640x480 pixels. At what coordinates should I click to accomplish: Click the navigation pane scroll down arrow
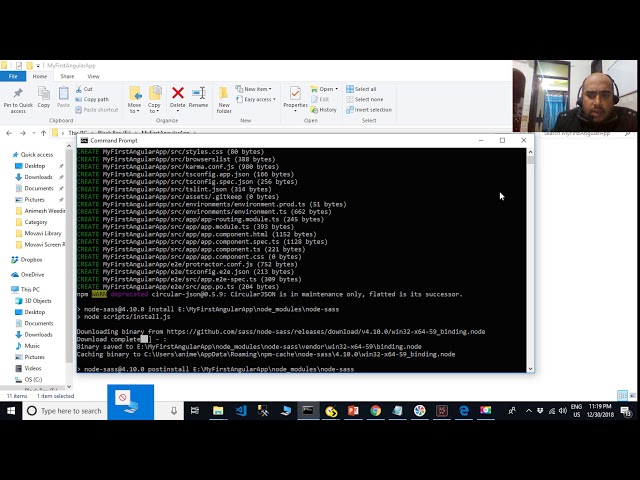pos(69,386)
